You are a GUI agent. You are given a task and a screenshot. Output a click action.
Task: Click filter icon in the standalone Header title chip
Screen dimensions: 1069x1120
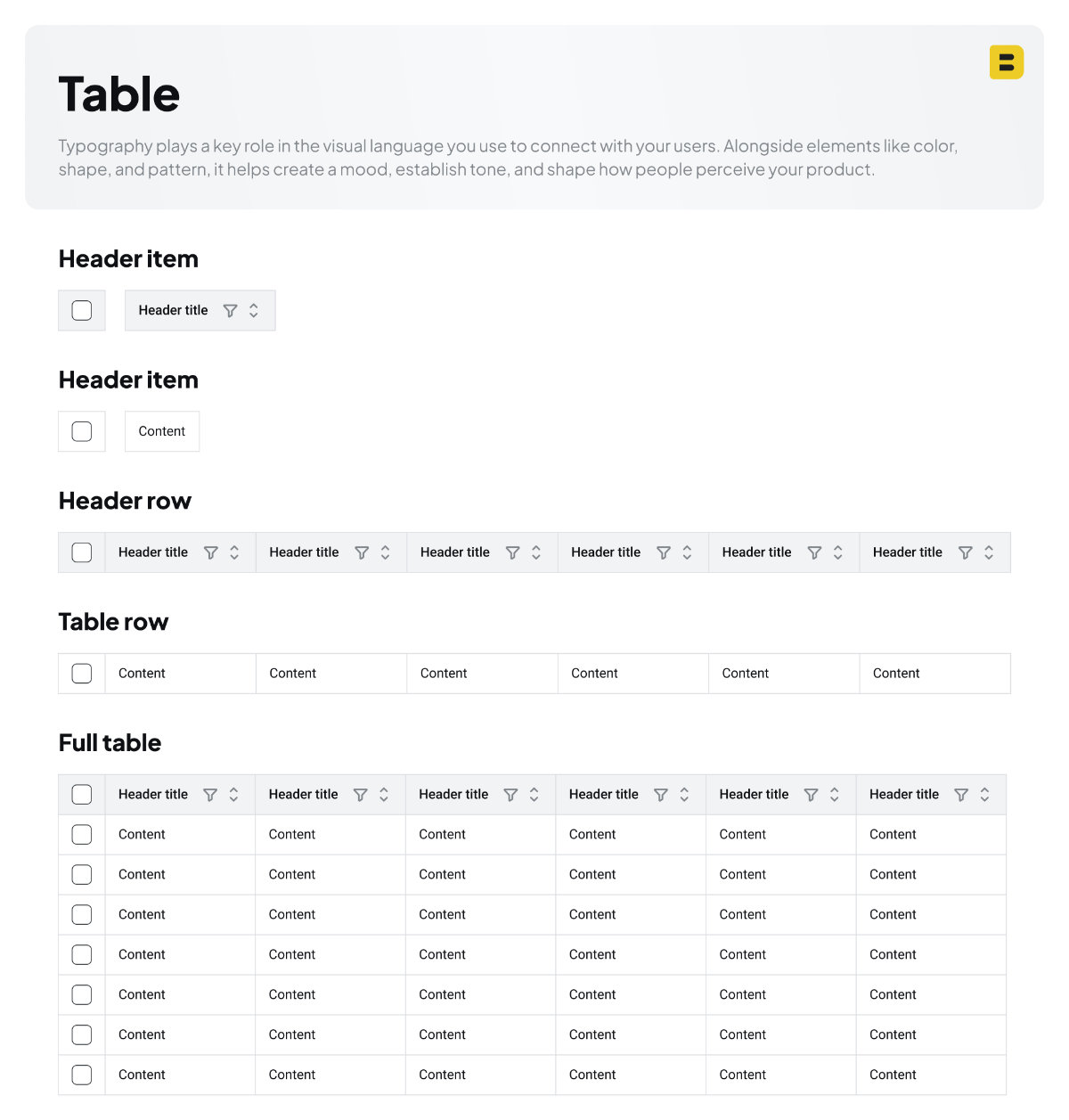230,311
